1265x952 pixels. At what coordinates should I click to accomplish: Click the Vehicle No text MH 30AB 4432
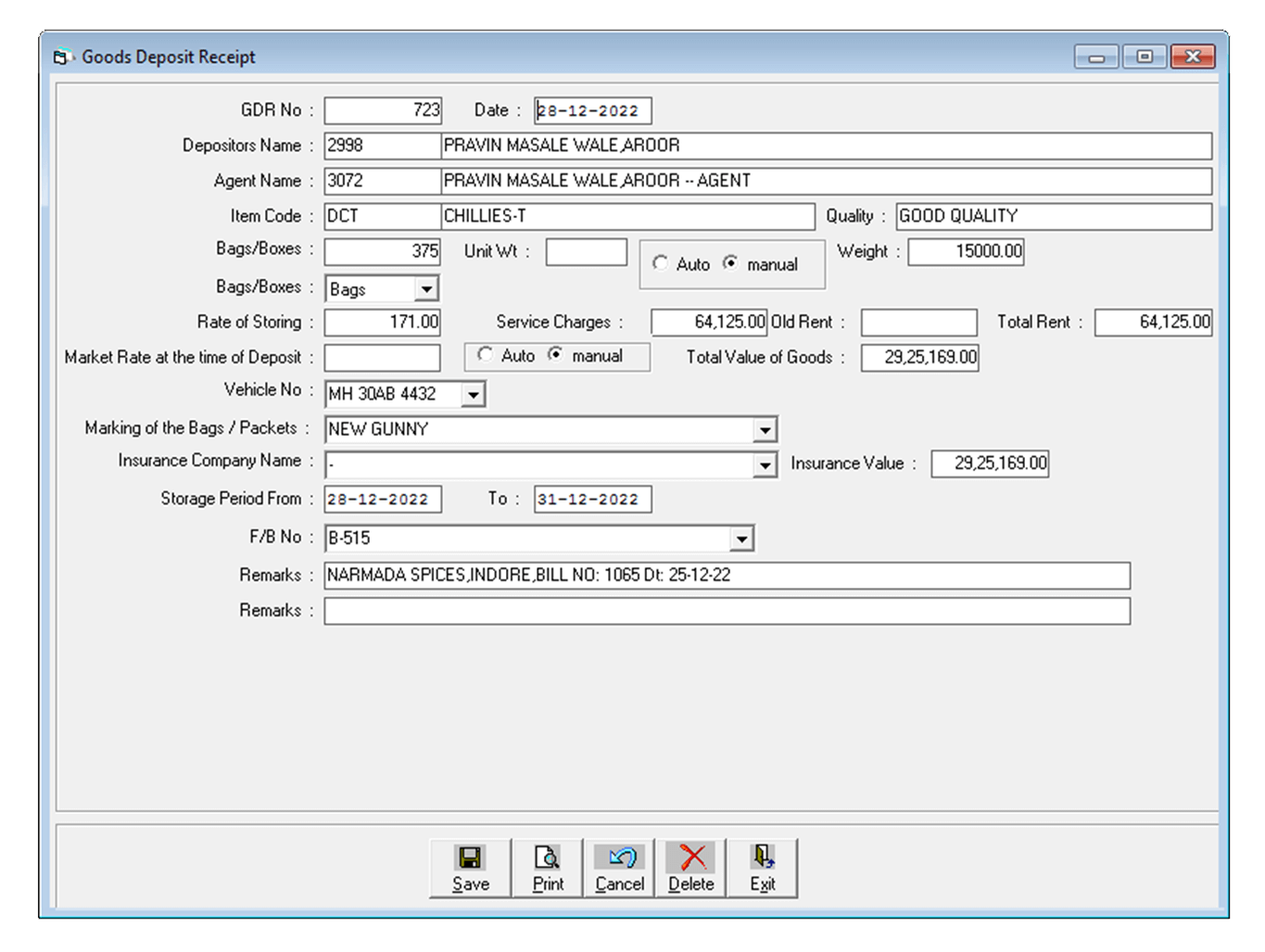point(382,394)
